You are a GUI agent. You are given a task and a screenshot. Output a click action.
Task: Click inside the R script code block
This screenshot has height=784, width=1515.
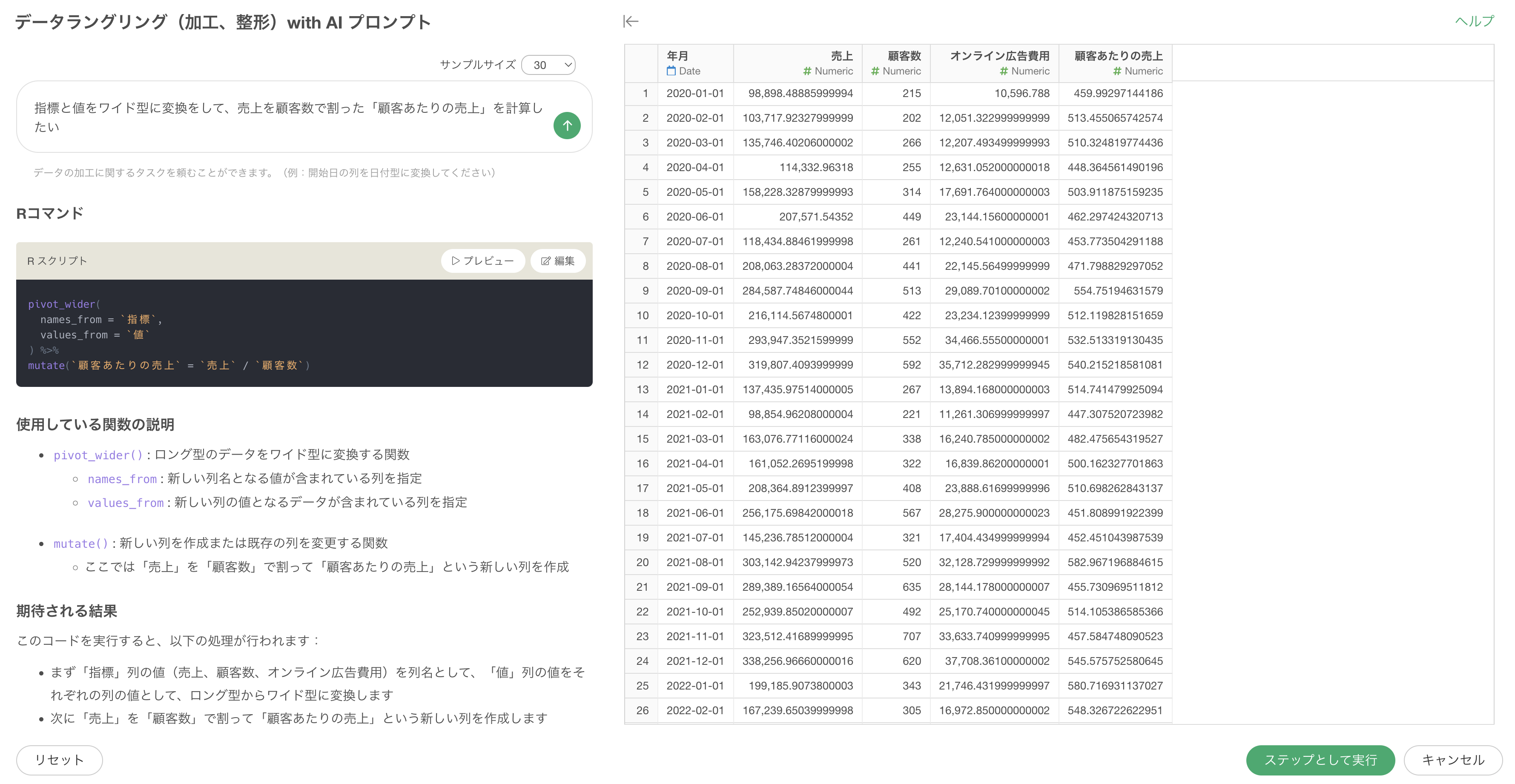pyautogui.click(x=304, y=333)
